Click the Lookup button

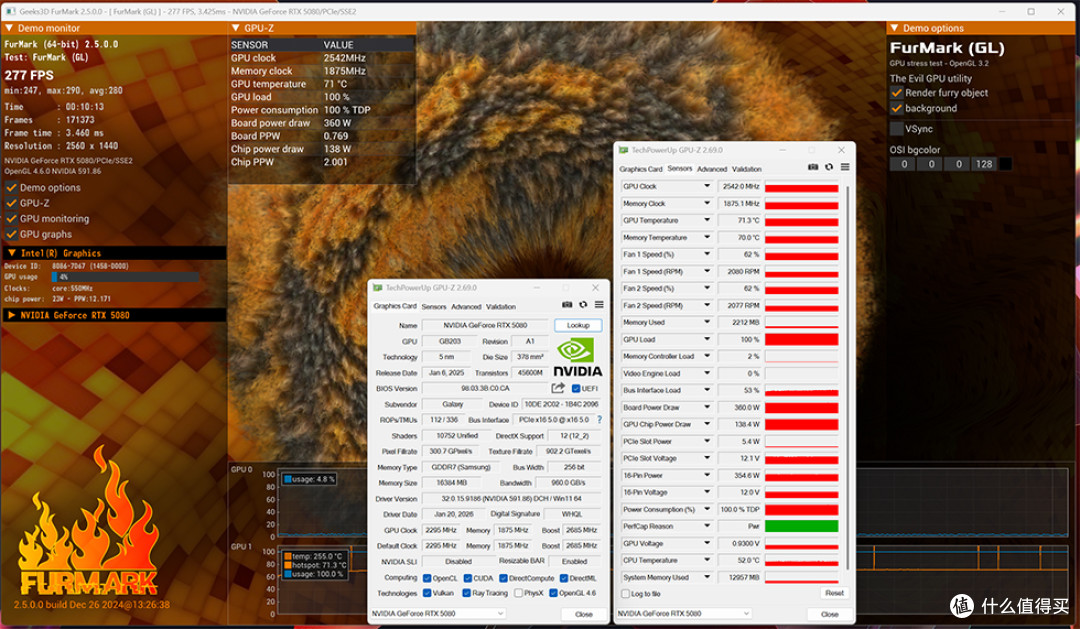click(578, 325)
